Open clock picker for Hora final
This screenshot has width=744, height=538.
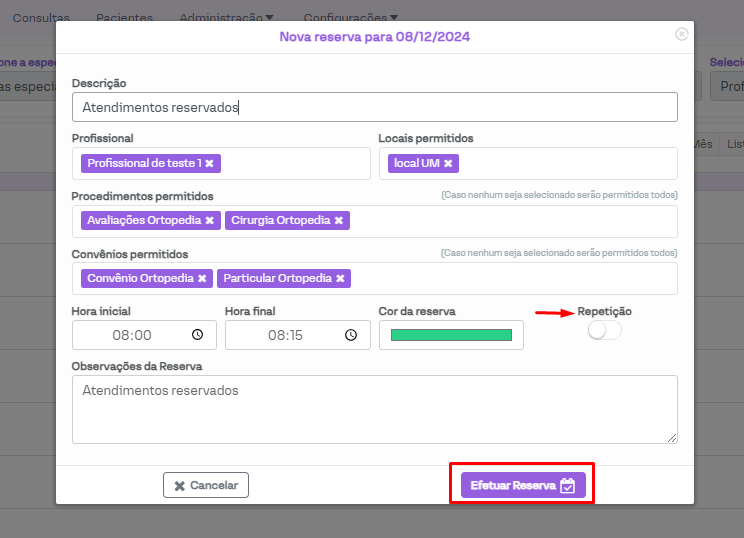point(350,335)
